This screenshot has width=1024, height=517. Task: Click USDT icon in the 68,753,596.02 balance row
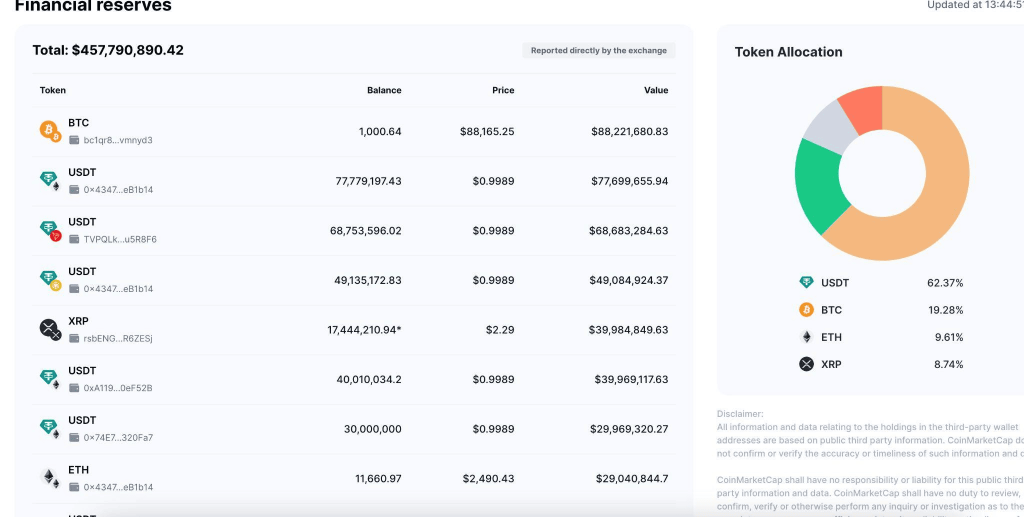(x=50, y=230)
